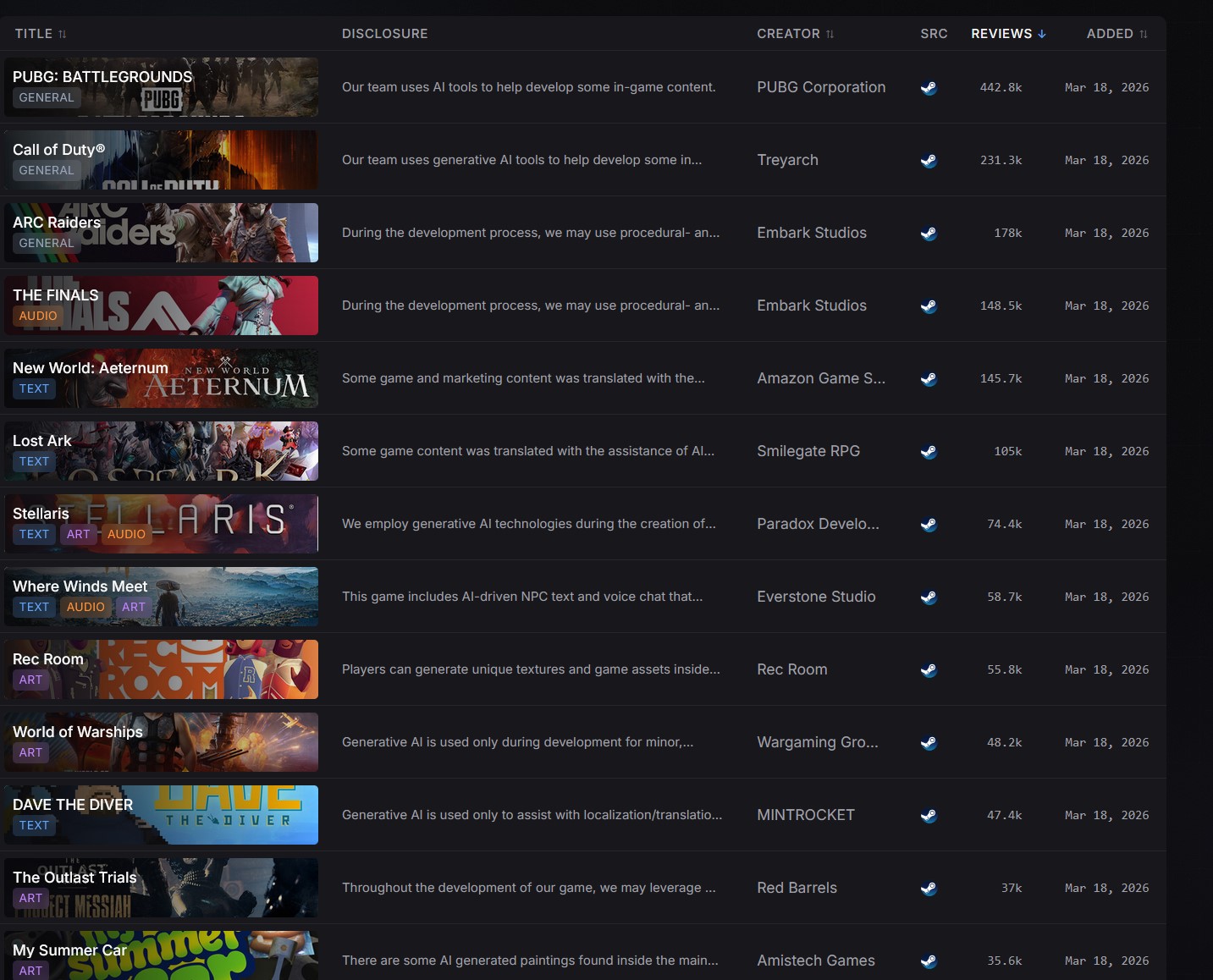The width and height of the screenshot is (1213, 980).
Task: Click the AUDIO tag under Where Winds Meet
Action: (85, 607)
